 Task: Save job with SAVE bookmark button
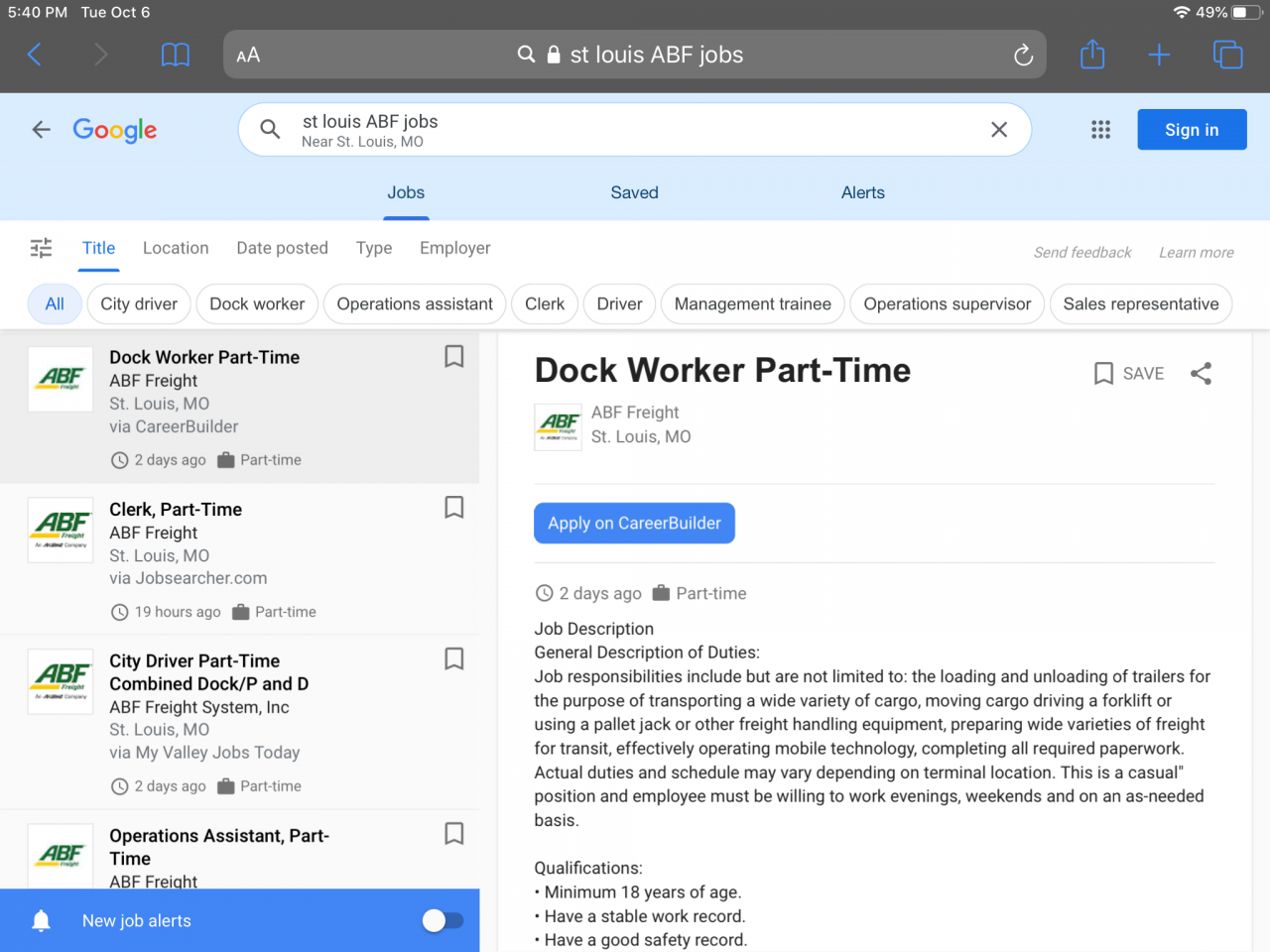click(1128, 374)
